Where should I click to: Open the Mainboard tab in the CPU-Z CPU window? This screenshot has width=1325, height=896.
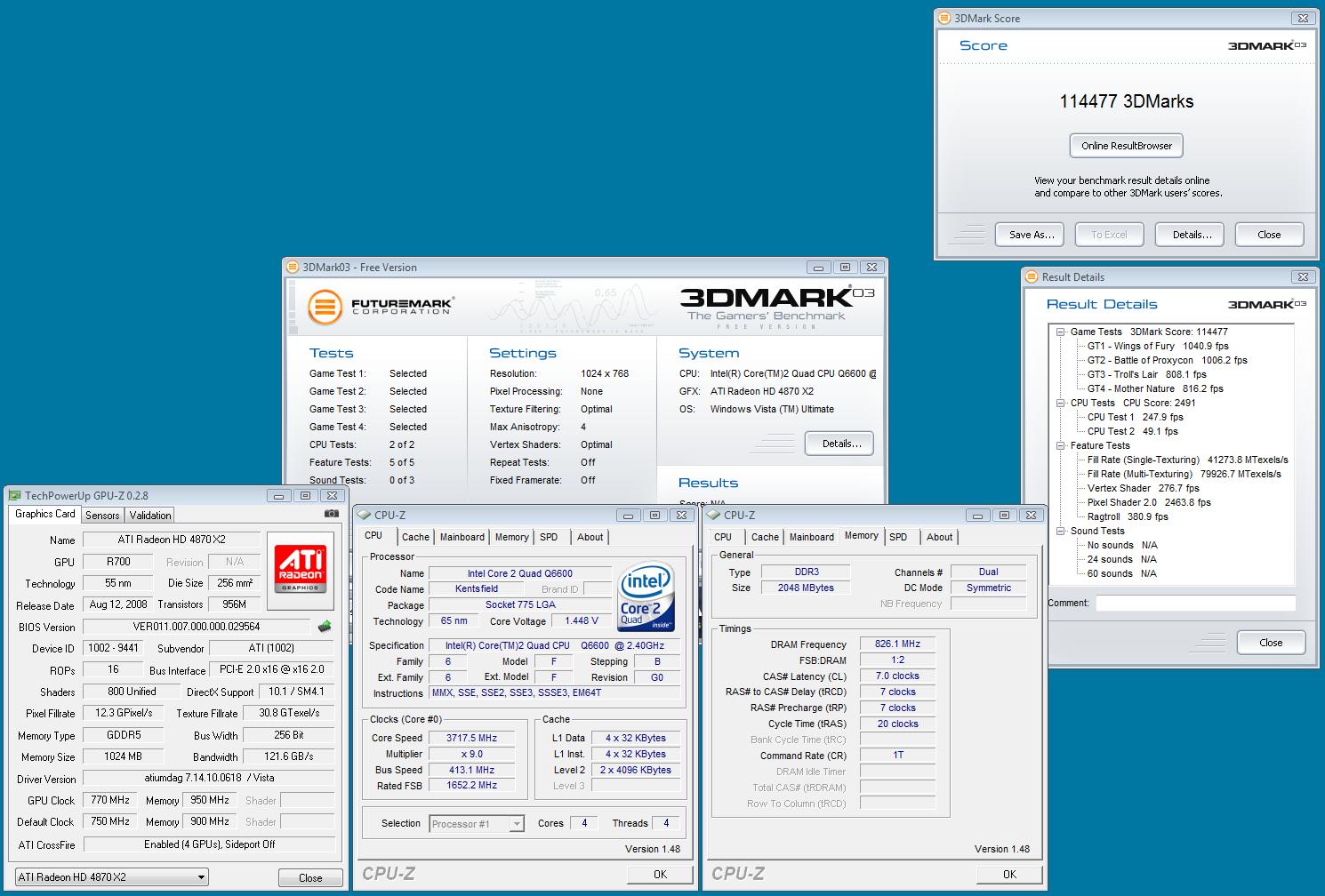pos(462,537)
